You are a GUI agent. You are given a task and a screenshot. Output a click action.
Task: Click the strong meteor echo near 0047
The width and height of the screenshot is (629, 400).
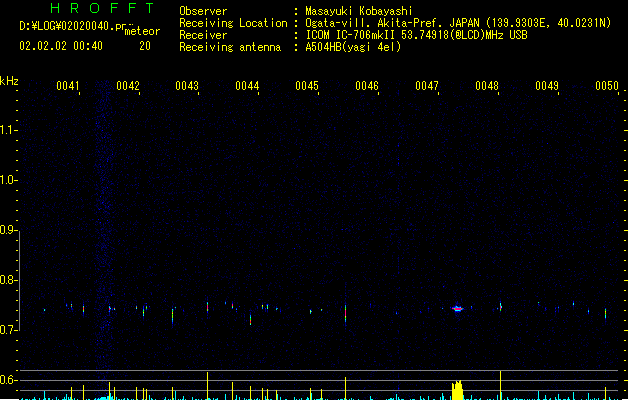(x=458, y=309)
